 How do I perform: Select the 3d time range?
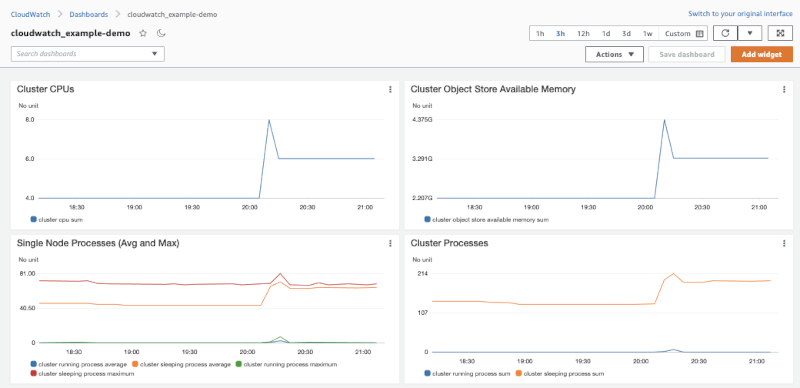627,34
